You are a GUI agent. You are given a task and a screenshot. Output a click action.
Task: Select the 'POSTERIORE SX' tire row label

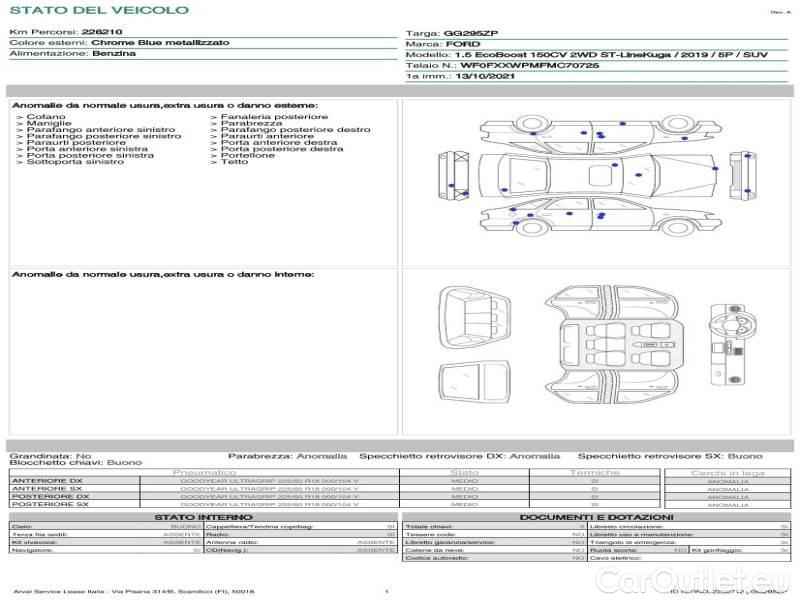(50, 505)
